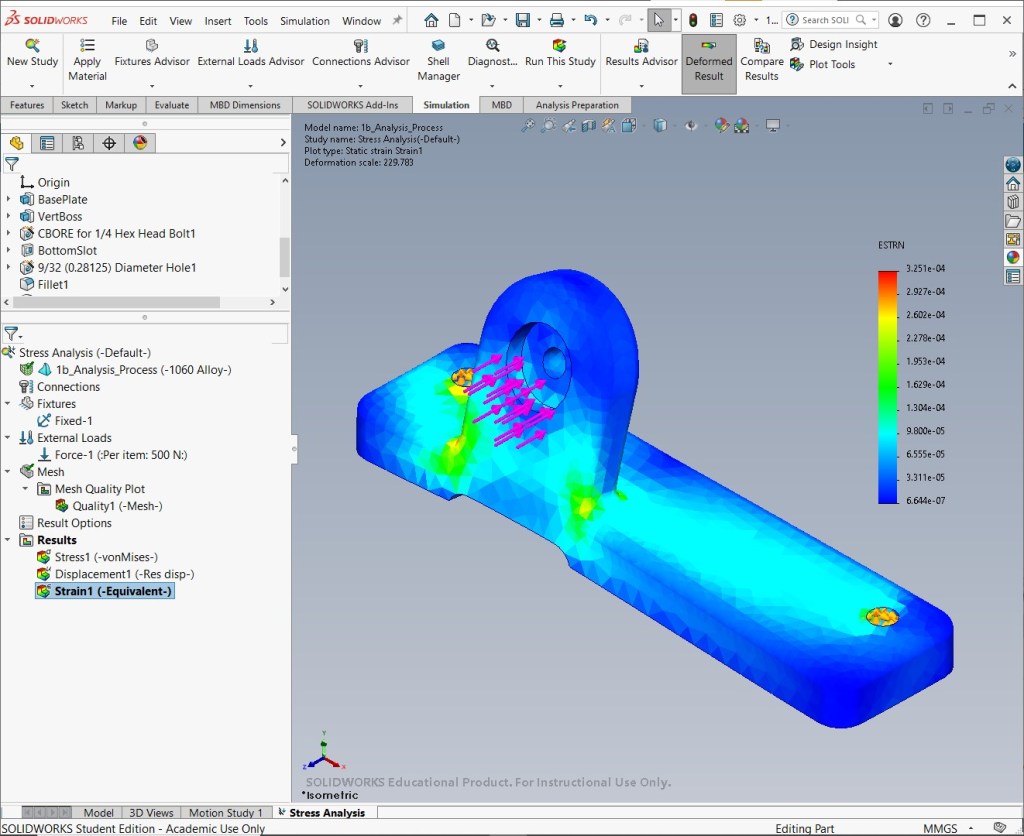The height and width of the screenshot is (836, 1024).
Task: Open the Plot Tools dropdown
Action: [x=889, y=64]
